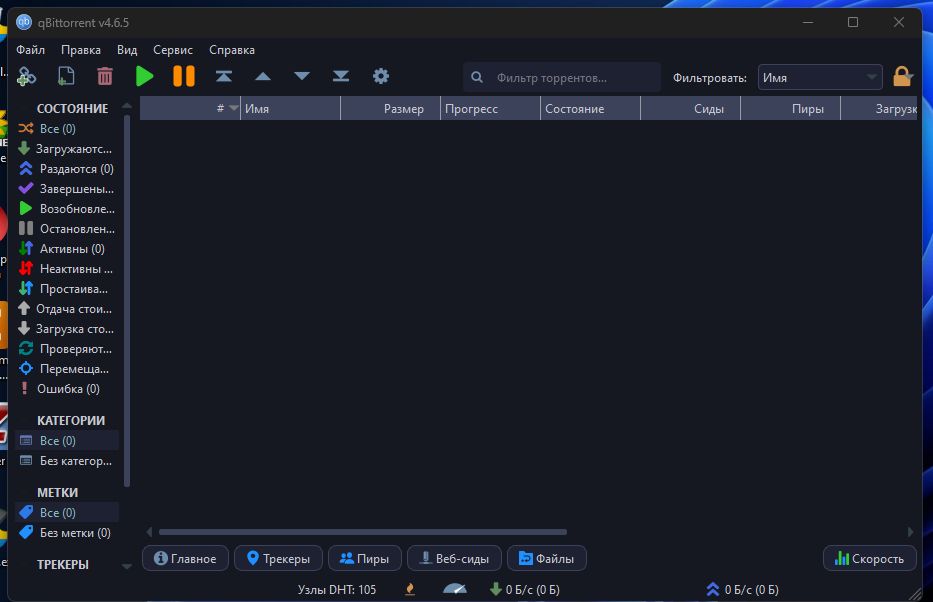Sort by the Имя column header
The height and width of the screenshot is (602, 933).
pyautogui.click(x=290, y=108)
